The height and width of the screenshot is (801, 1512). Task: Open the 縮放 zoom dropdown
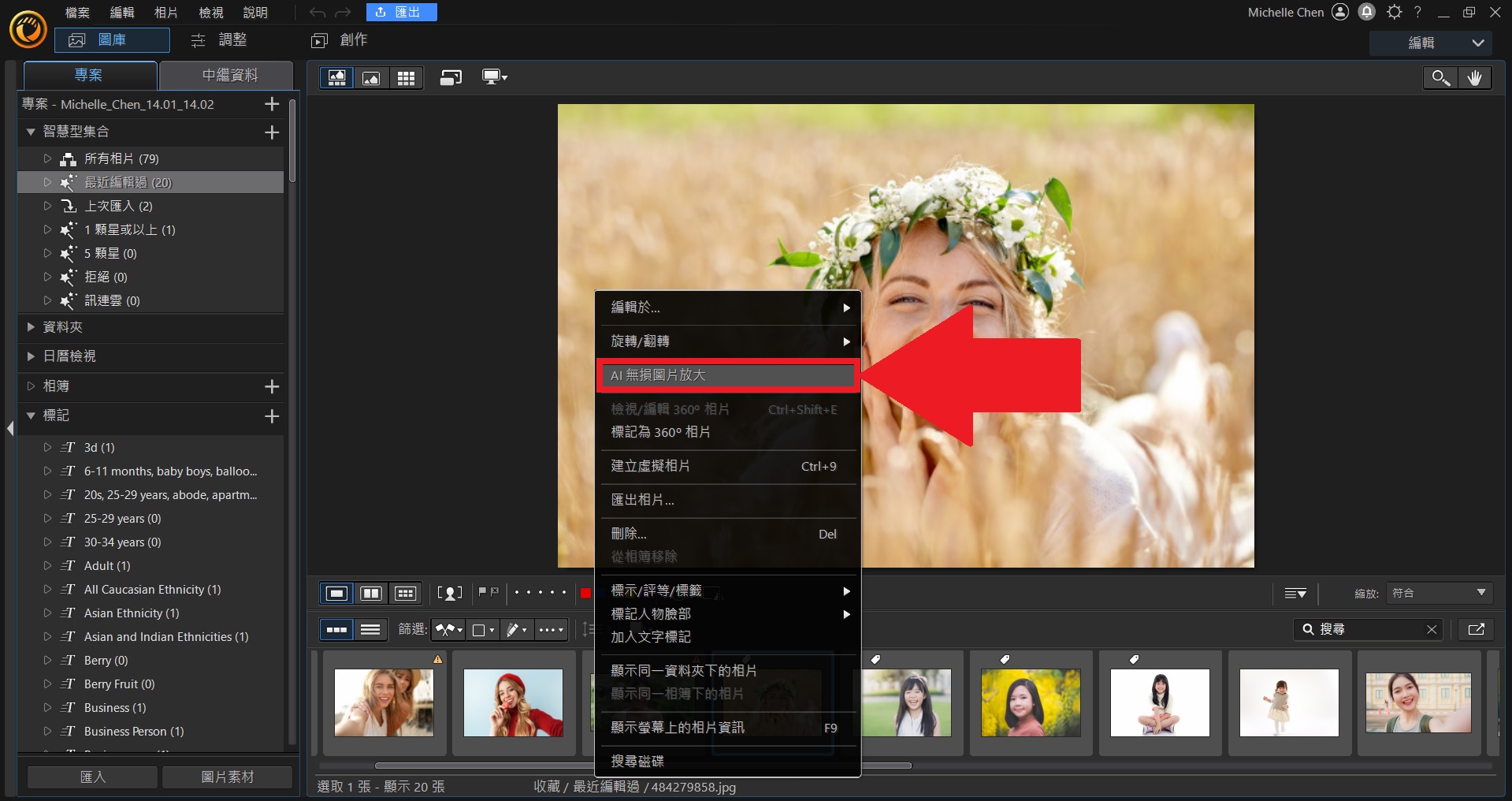coord(1438,593)
